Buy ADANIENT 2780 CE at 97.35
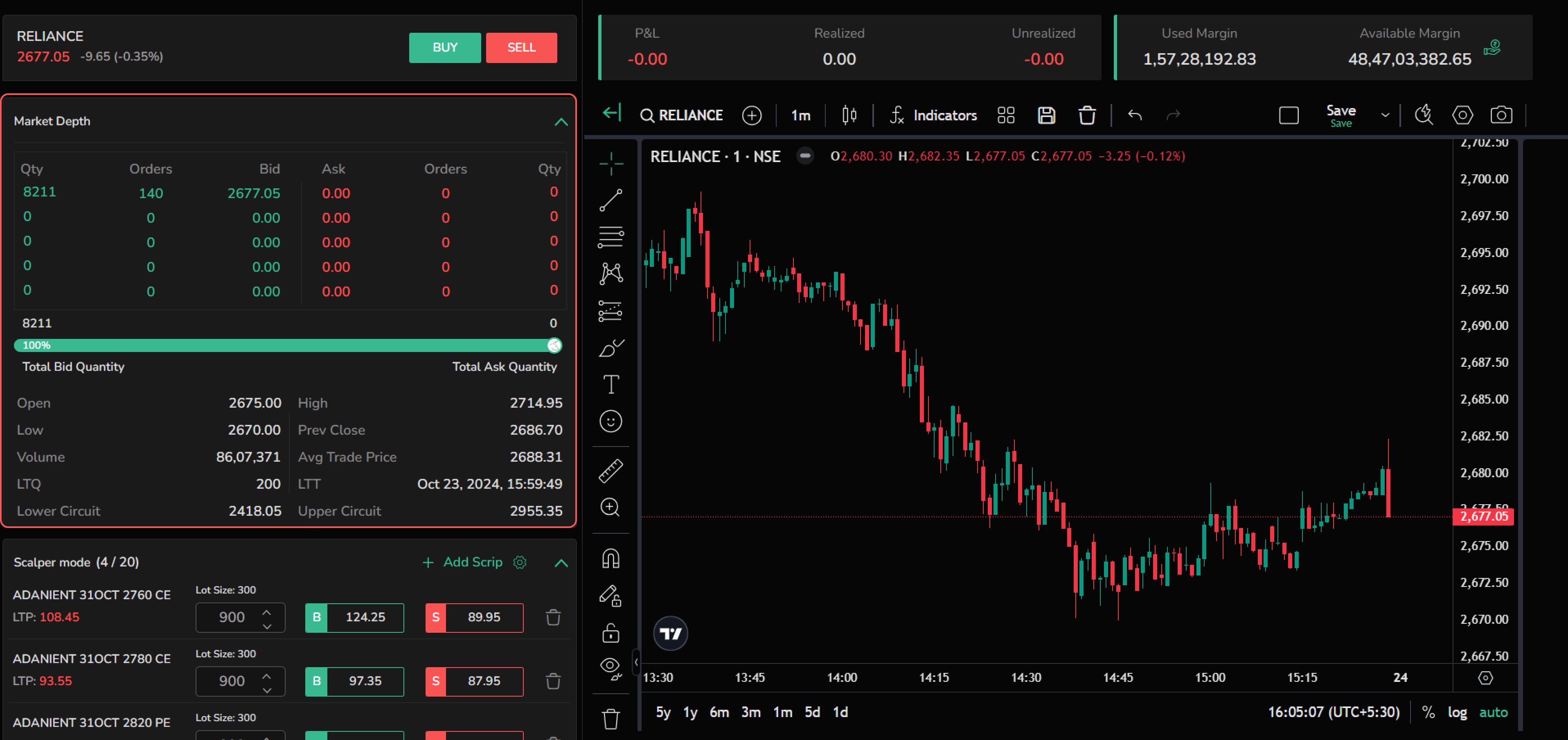 (x=354, y=681)
